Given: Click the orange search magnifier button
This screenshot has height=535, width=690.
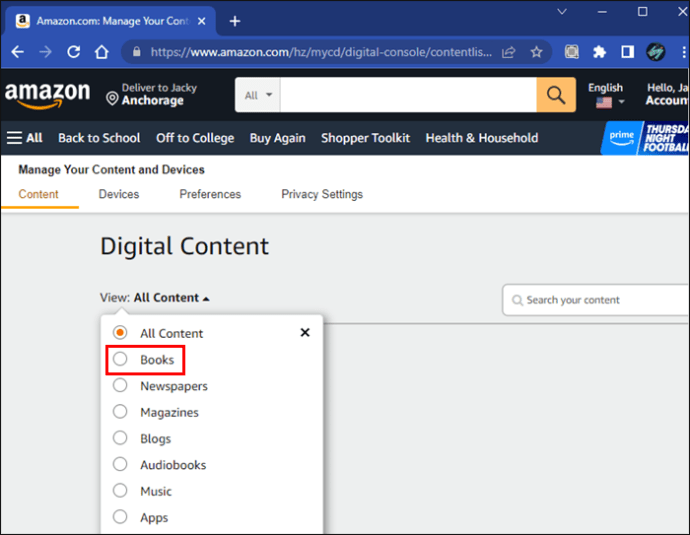Looking at the screenshot, I should 556,95.
